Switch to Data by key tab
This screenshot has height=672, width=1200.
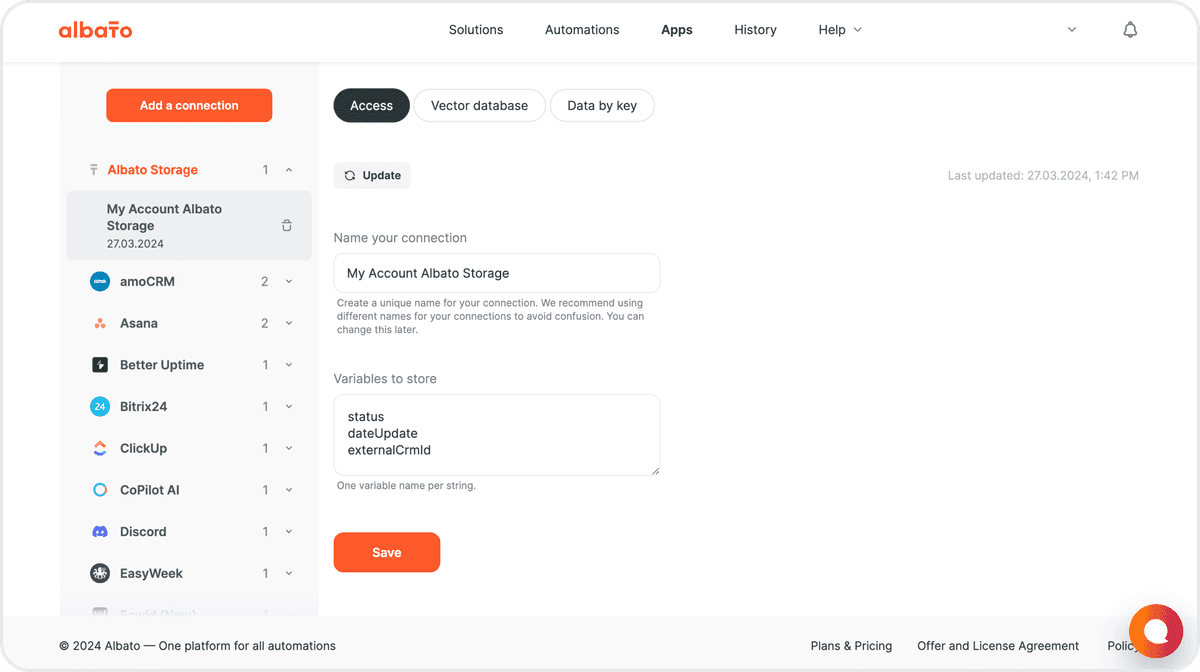[x=602, y=106]
